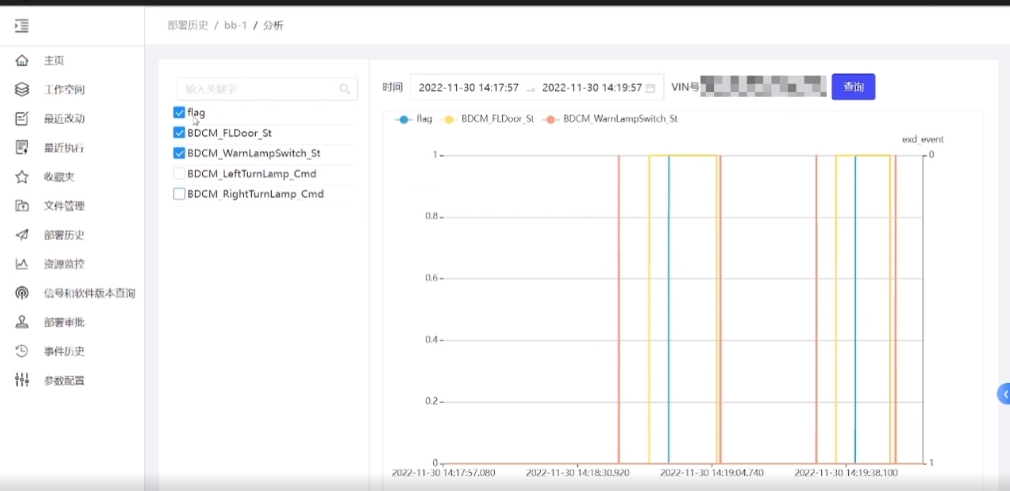Open 事件历史 menu item
1010x491 pixels.
[64, 351]
